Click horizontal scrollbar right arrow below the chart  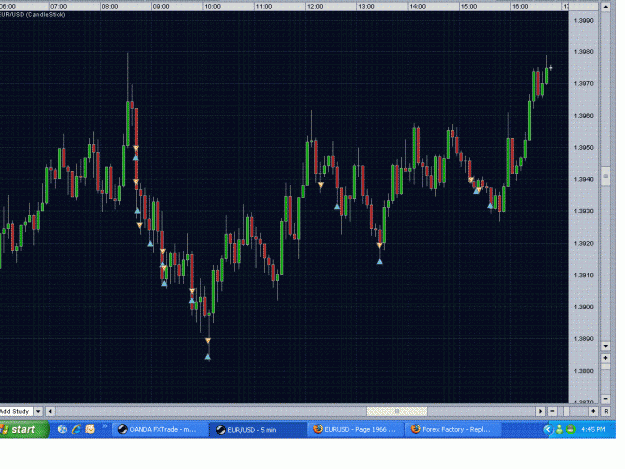[x=540, y=411]
